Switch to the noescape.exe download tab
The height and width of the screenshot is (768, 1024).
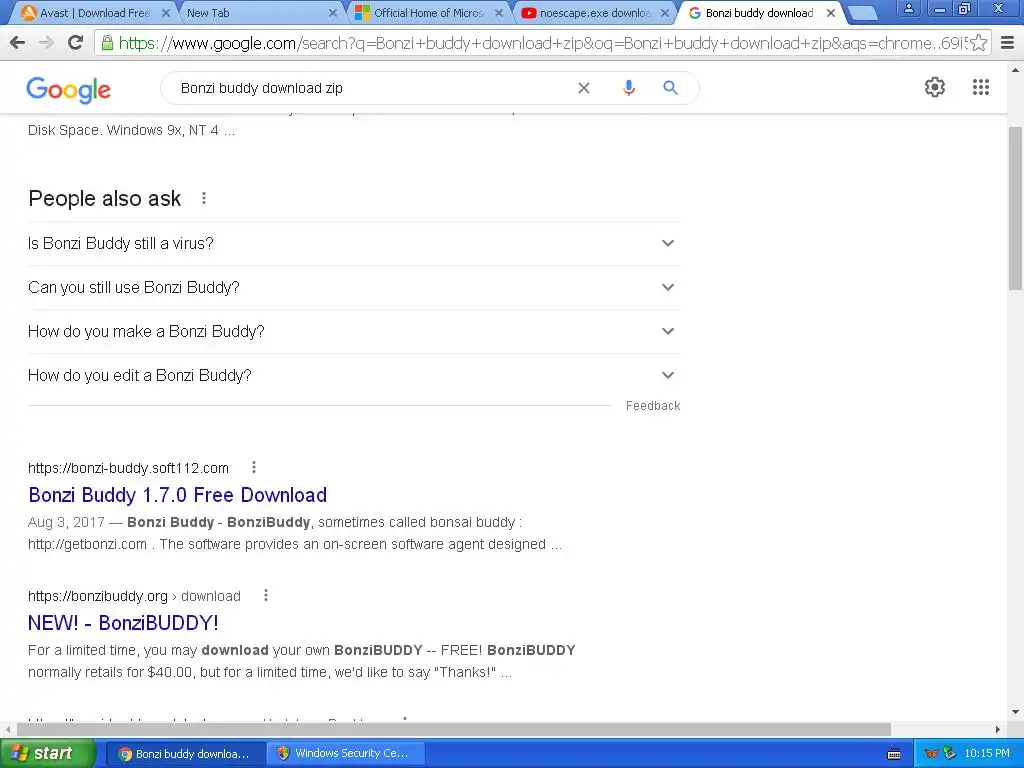[594, 13]
